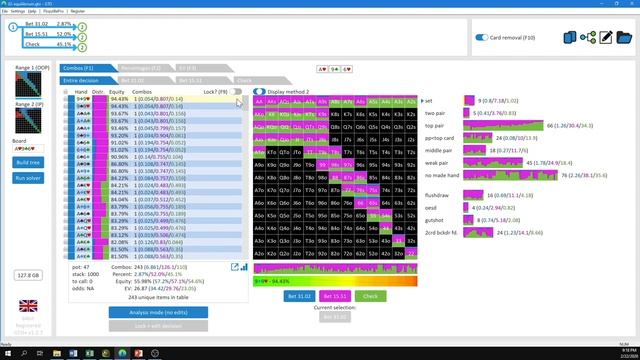Open the File menu
This screenshot has width=640, height=360.
(5, 11)
